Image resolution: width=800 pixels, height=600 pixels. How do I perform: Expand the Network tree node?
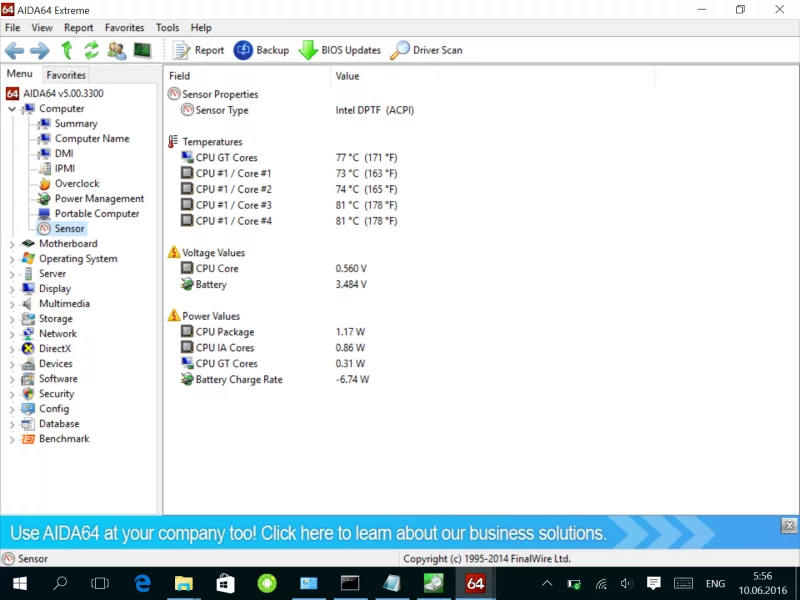click(x=12, y=334)
